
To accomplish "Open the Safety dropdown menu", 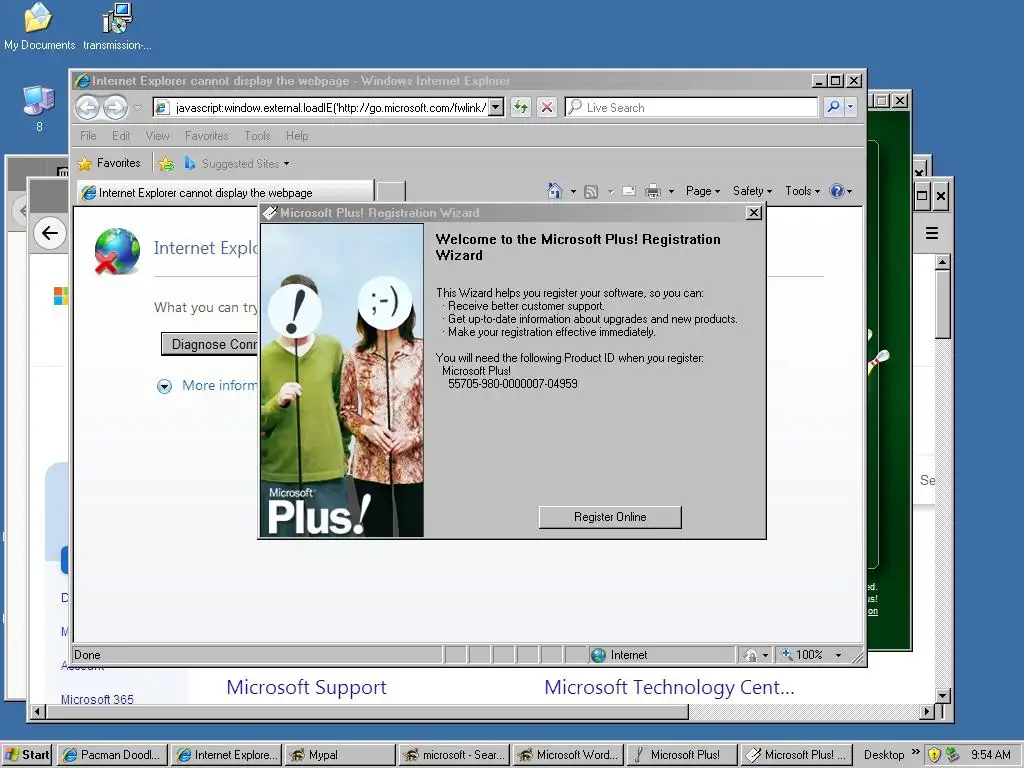I will click(752, 191).
